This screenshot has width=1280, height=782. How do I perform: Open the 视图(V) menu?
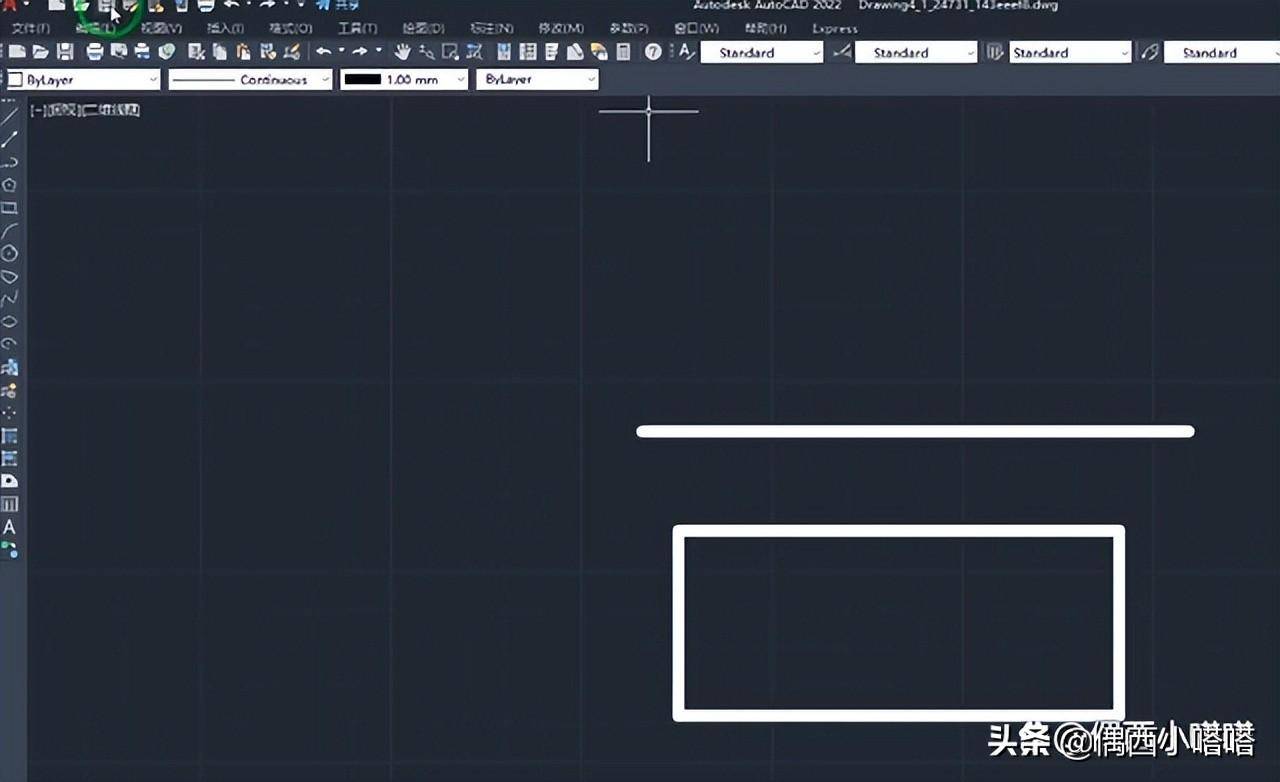pyautogui.click(x=162, y=28)
